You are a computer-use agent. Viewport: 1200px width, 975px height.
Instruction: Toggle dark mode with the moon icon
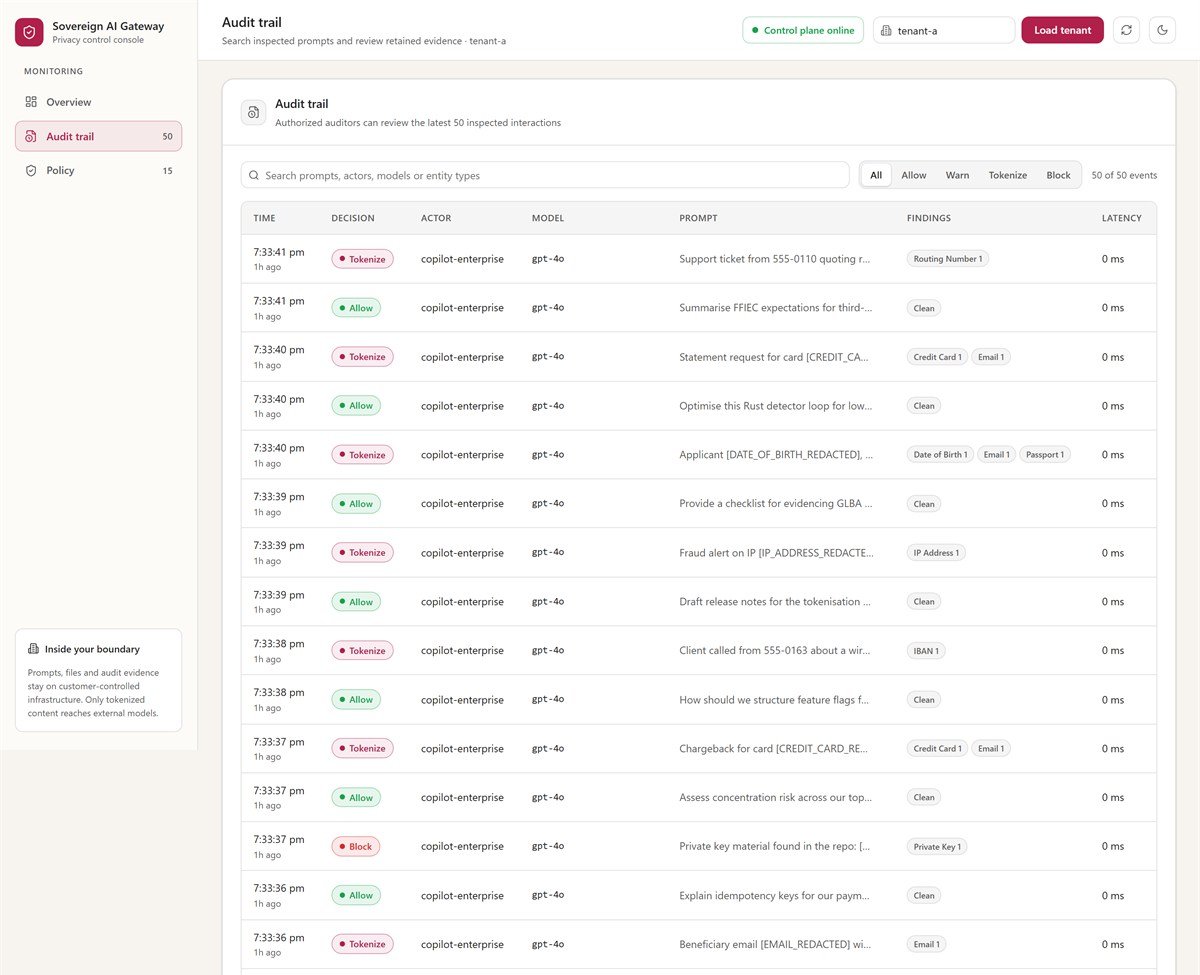[x=1162, y=30]
